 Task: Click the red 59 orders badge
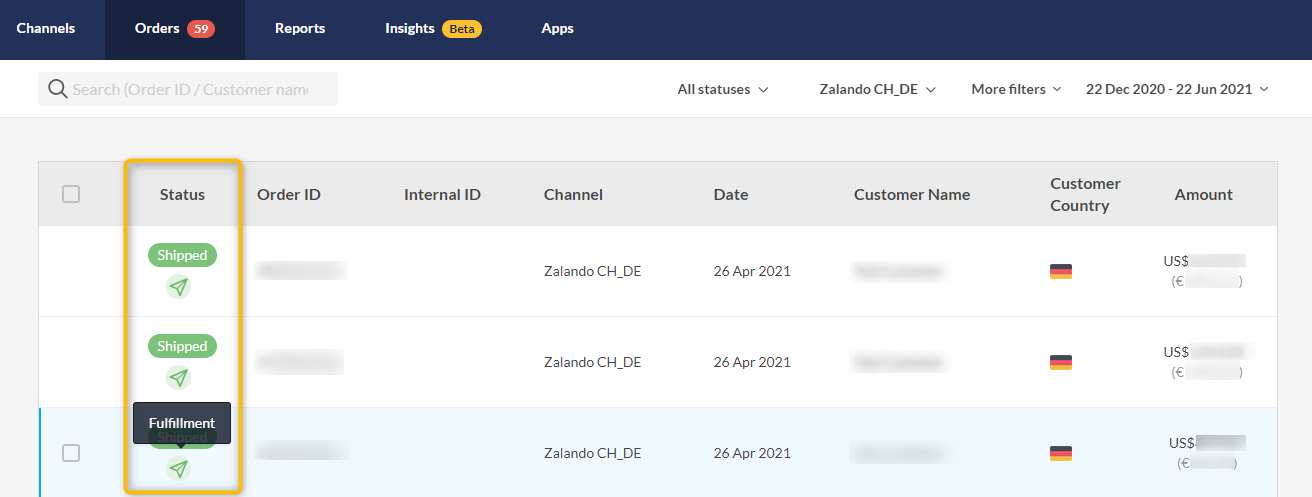[x=200, y=29]
